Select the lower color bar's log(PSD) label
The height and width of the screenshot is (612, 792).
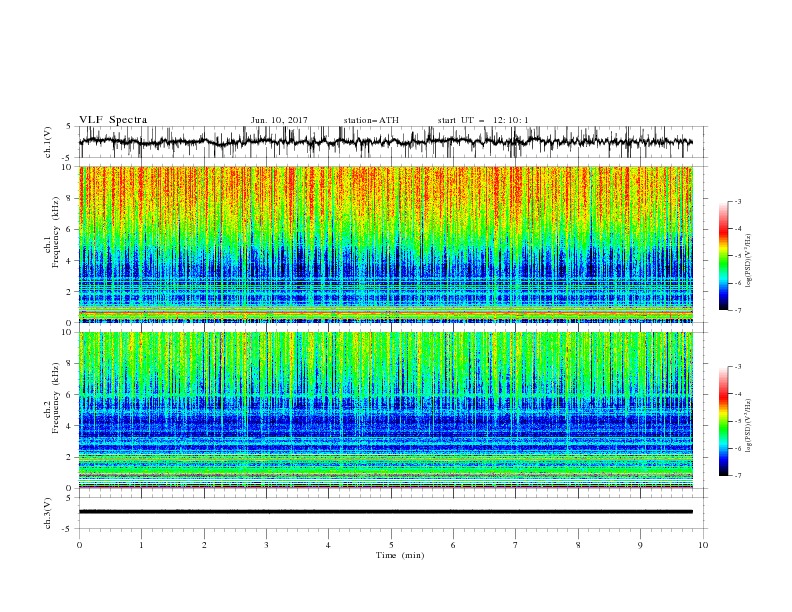[x=749, y=426]
